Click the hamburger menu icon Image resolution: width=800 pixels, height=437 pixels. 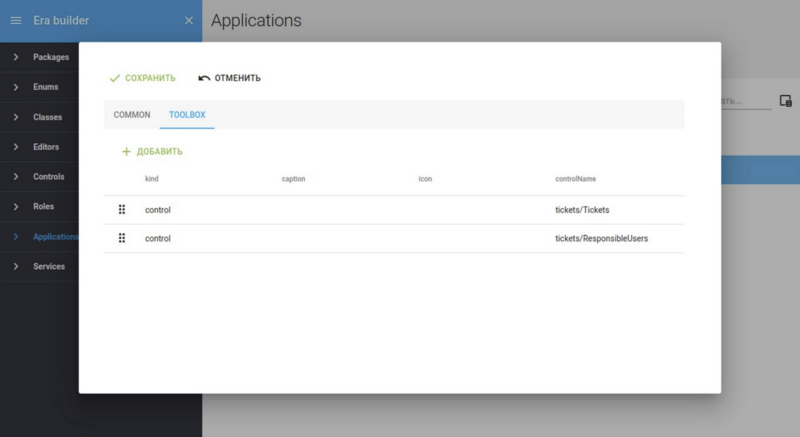(16, 20)
